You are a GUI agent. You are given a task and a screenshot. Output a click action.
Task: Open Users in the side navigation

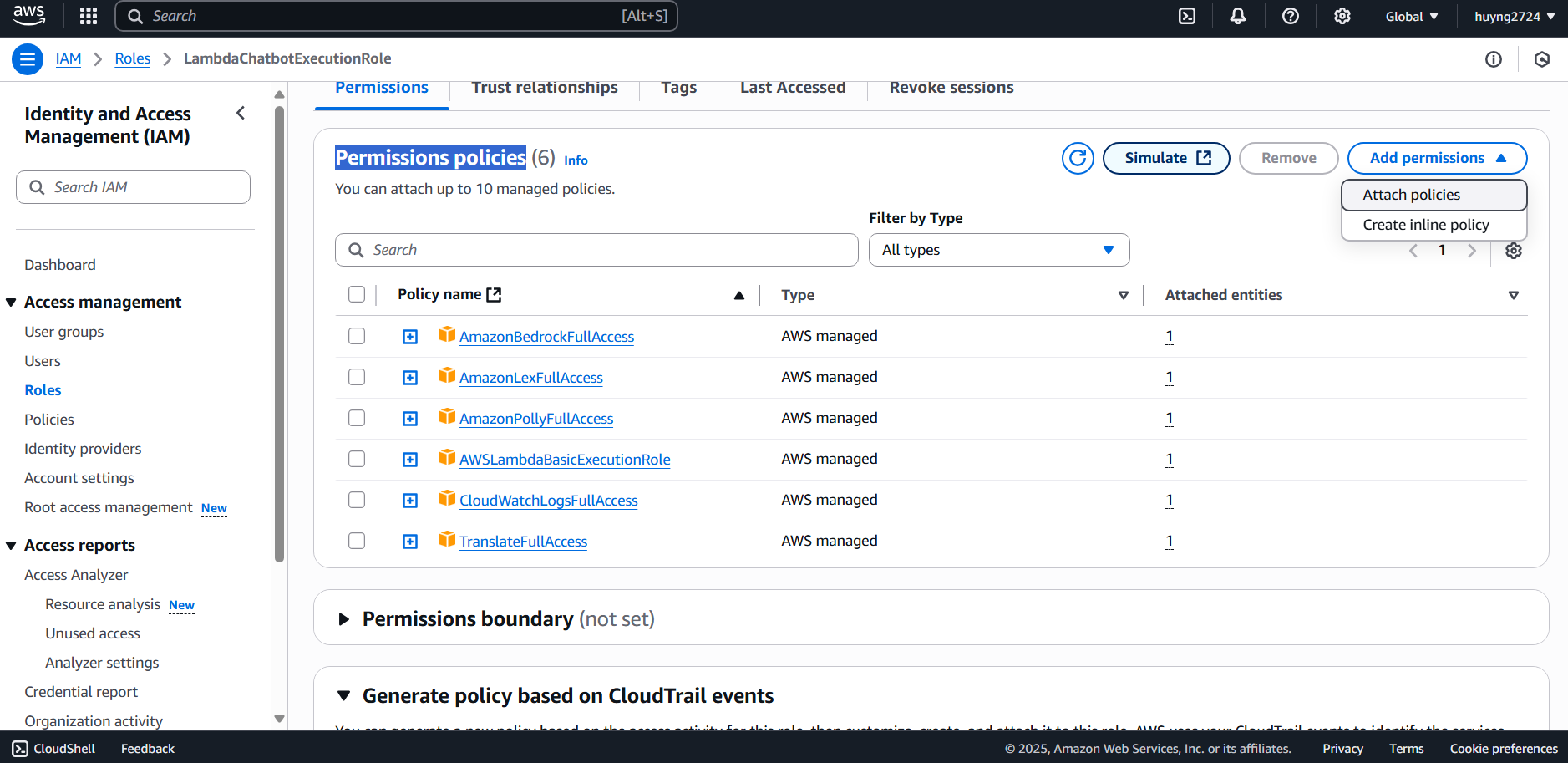[x=43, y=361]
